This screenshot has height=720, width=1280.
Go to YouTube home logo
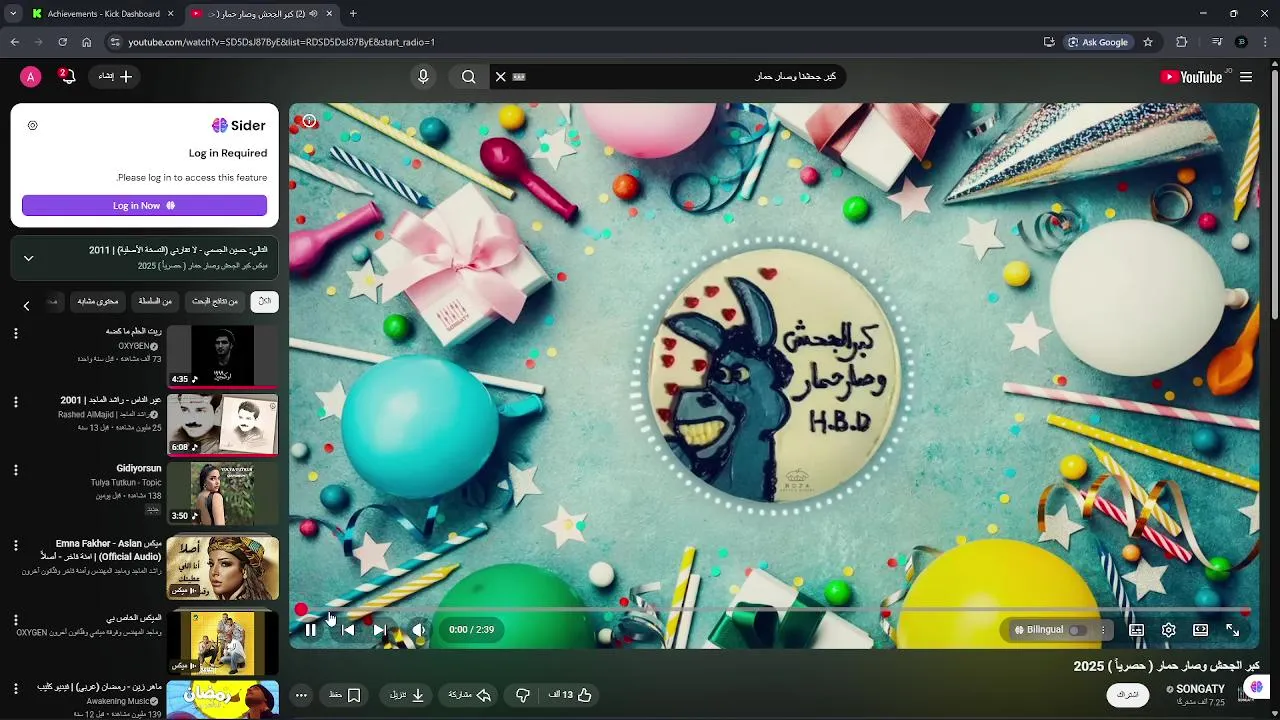point(1192,77)
